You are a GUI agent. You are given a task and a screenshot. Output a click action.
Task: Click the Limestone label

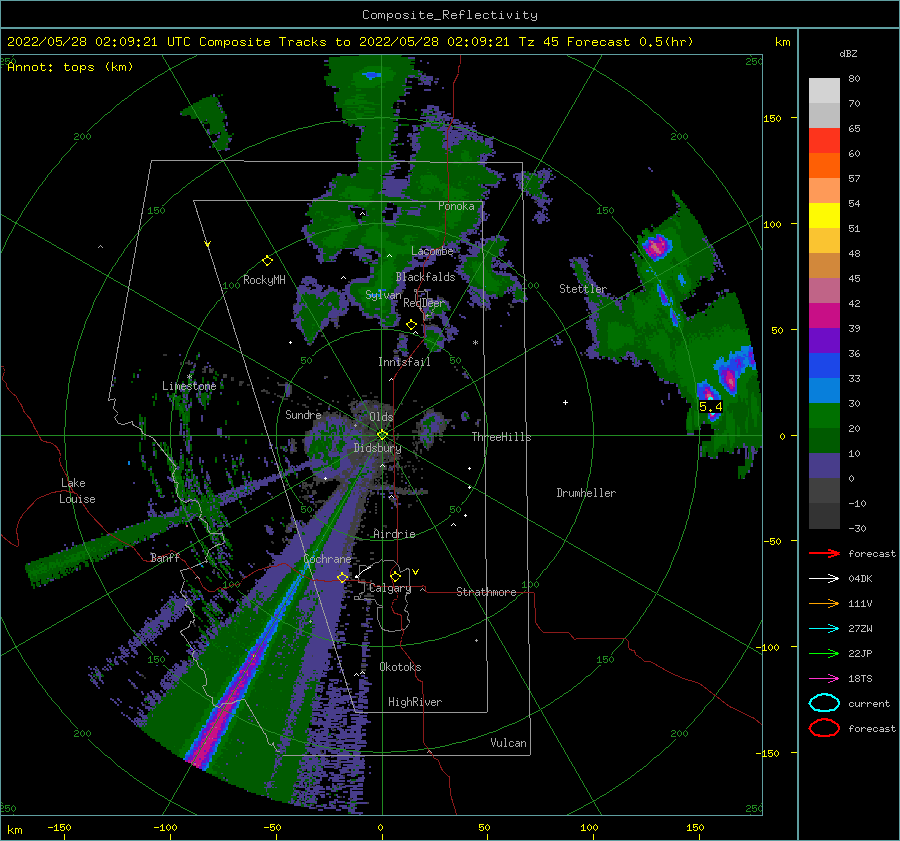[x=189, y=386]
